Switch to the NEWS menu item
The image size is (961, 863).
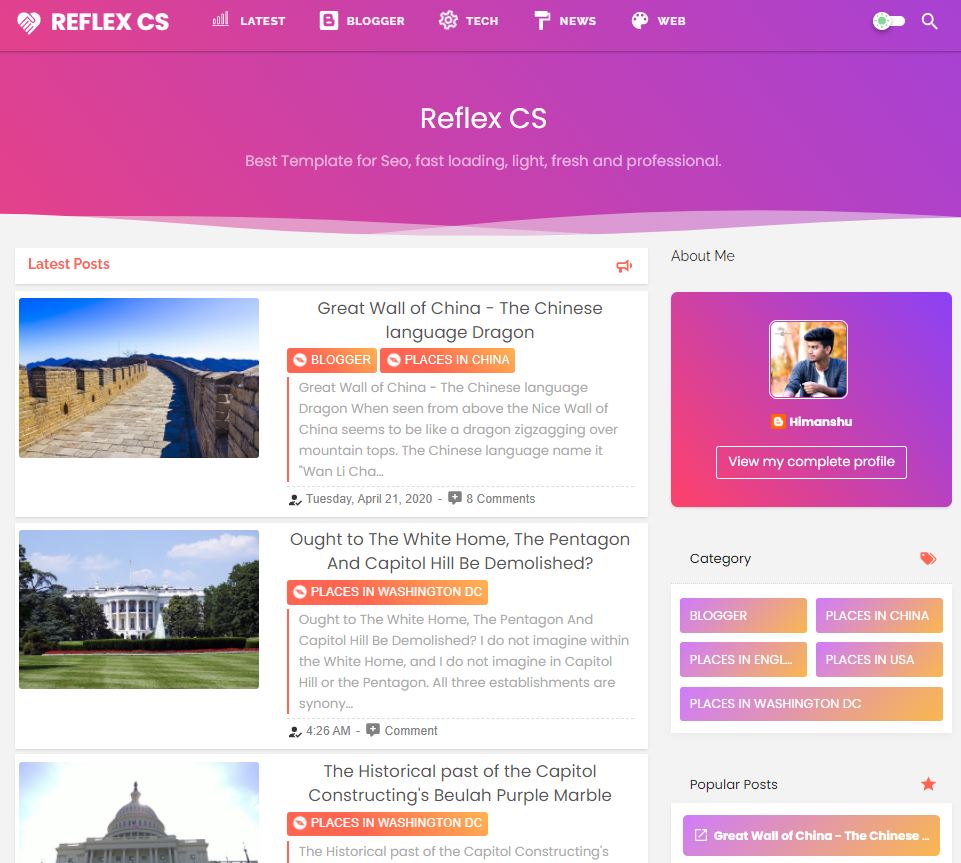coord(564,20)
